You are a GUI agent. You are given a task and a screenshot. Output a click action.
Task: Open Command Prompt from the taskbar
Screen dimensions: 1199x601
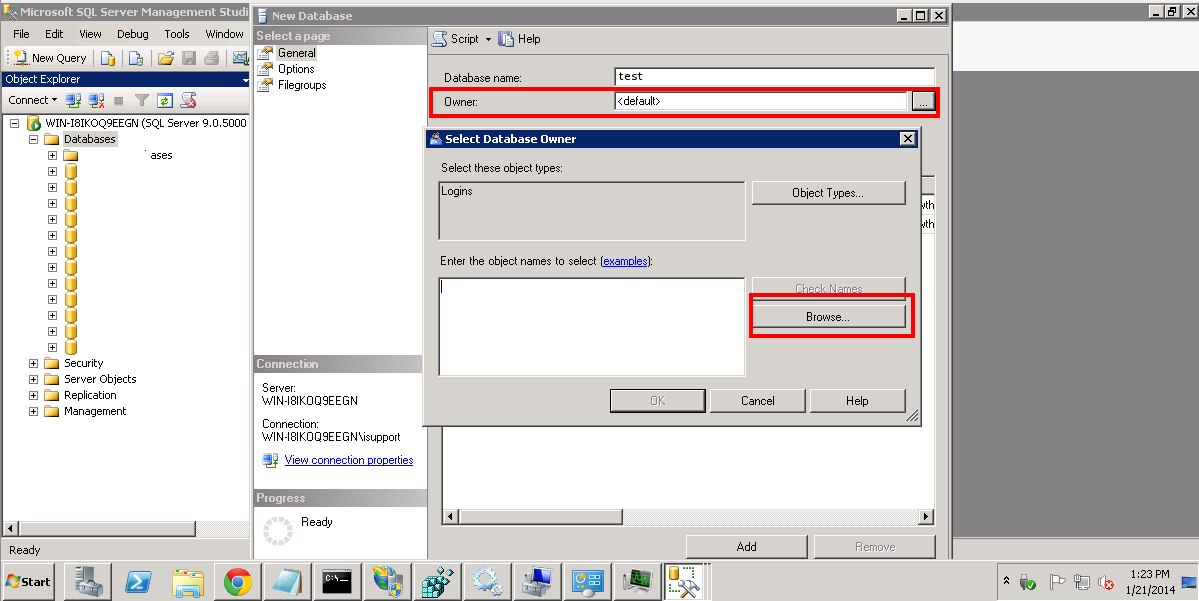click(x=337, y=583)
